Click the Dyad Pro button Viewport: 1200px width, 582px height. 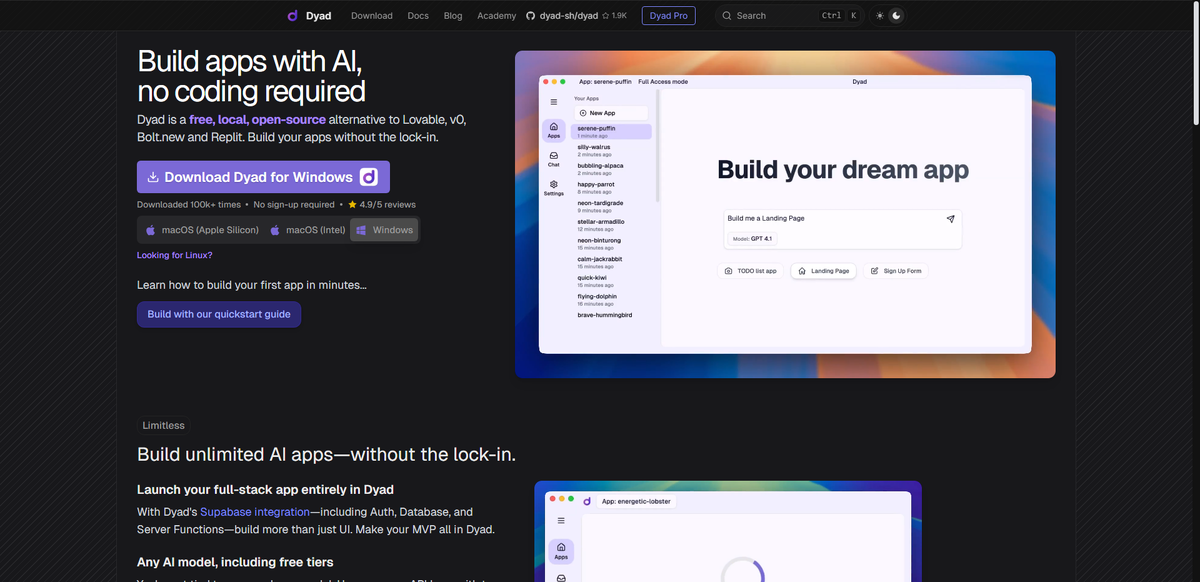668,16
